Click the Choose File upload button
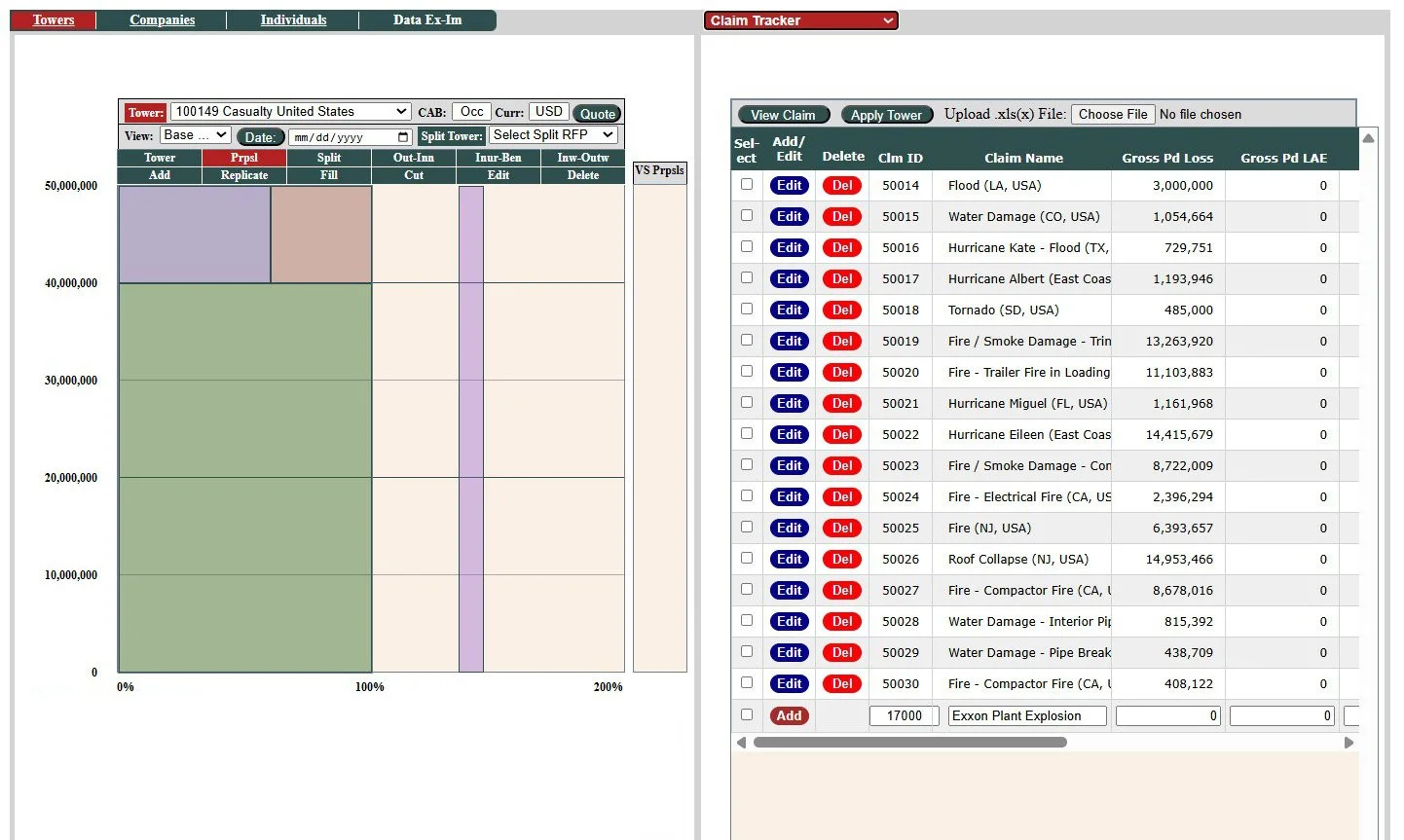 pyautogui.click(x=1113, y=114)
